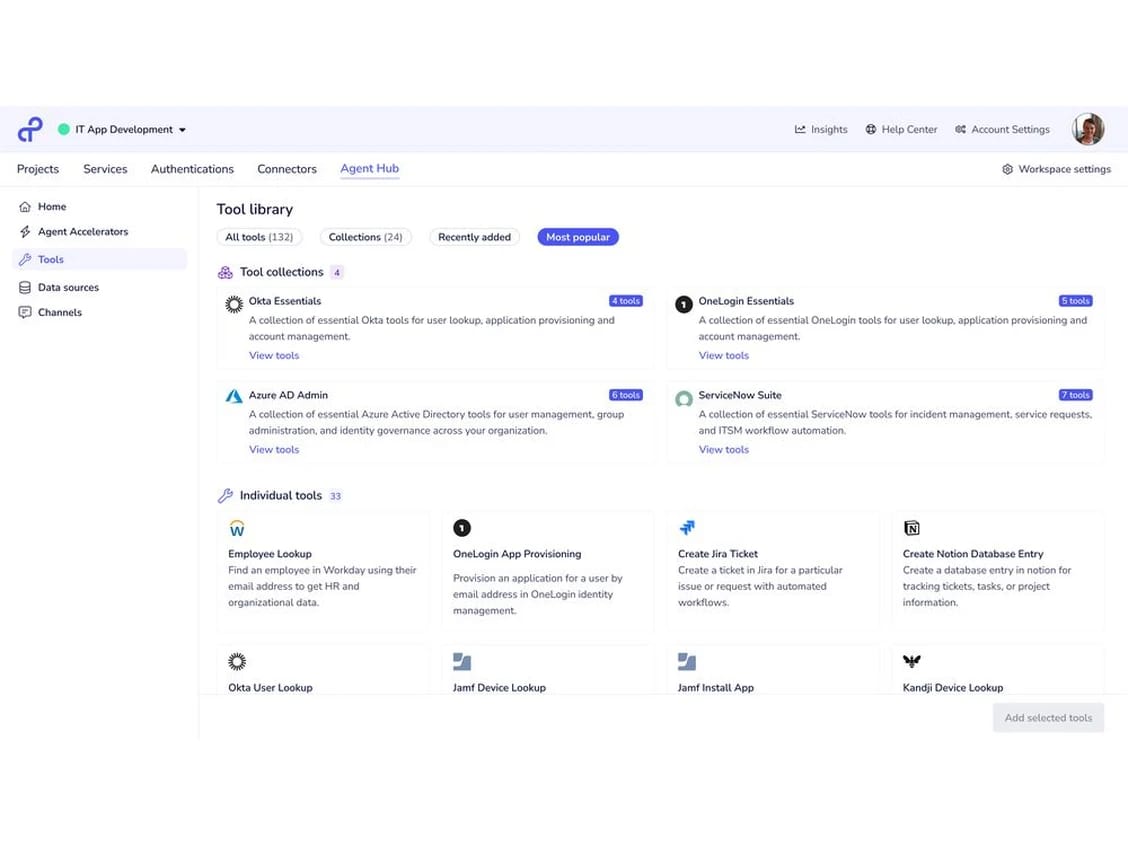This screenshot has width=1128, height=846.
Task: Select the Jamf Install App title
Action: click(716, 688)
